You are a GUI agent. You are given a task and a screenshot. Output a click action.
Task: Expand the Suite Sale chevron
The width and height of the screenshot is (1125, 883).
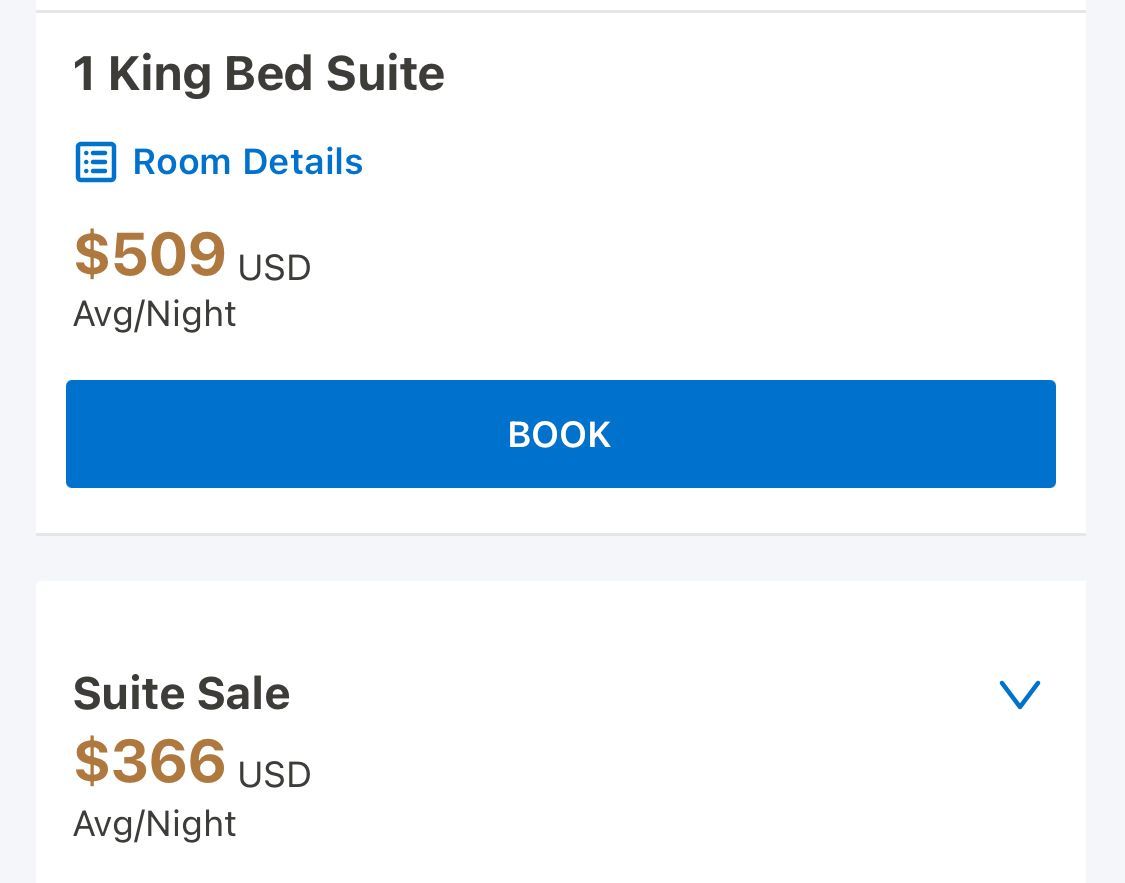1020,694
